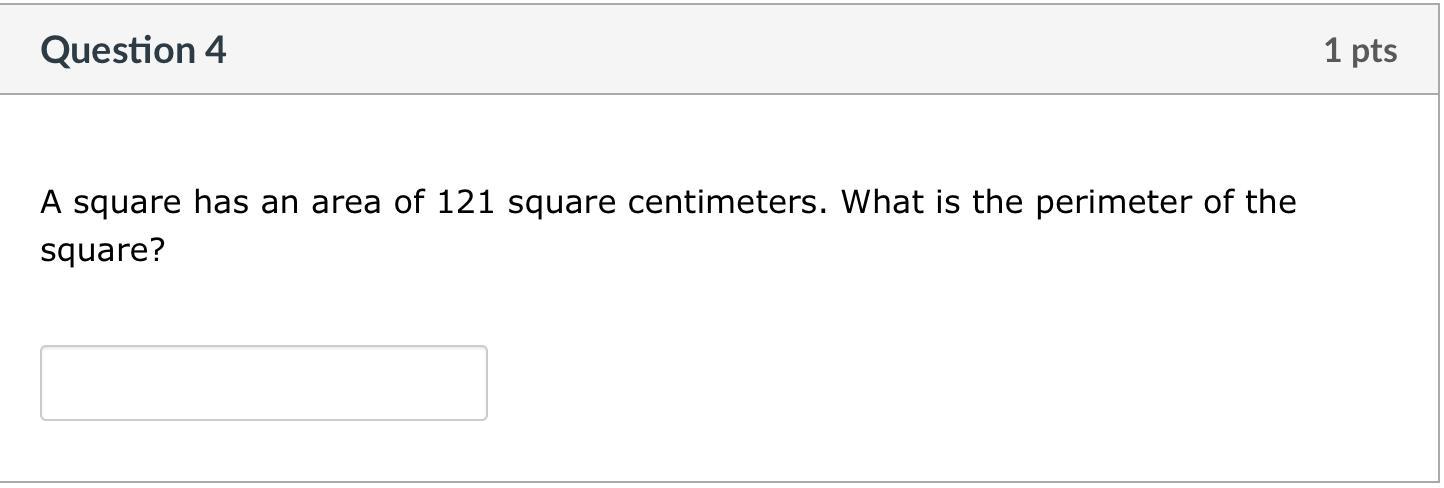Click the word square ending with question mark
Viewport: 1444px width, 488px height.
click(101, 250)
